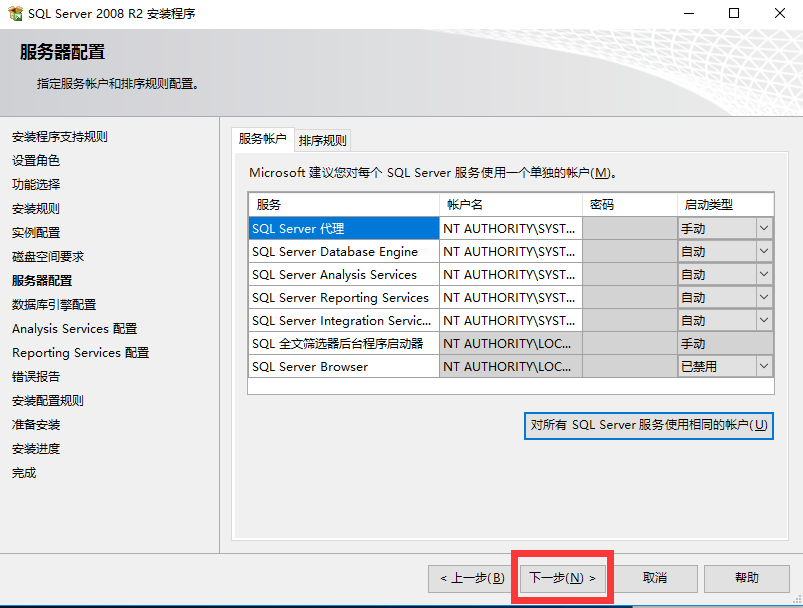
Task: Open 帮助 for this page
Action: click(x=747, y=578)
